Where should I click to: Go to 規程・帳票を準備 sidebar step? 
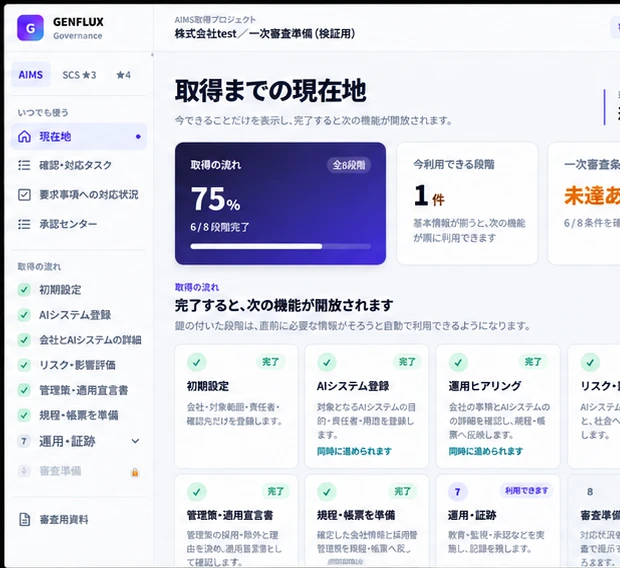point(78,415)
